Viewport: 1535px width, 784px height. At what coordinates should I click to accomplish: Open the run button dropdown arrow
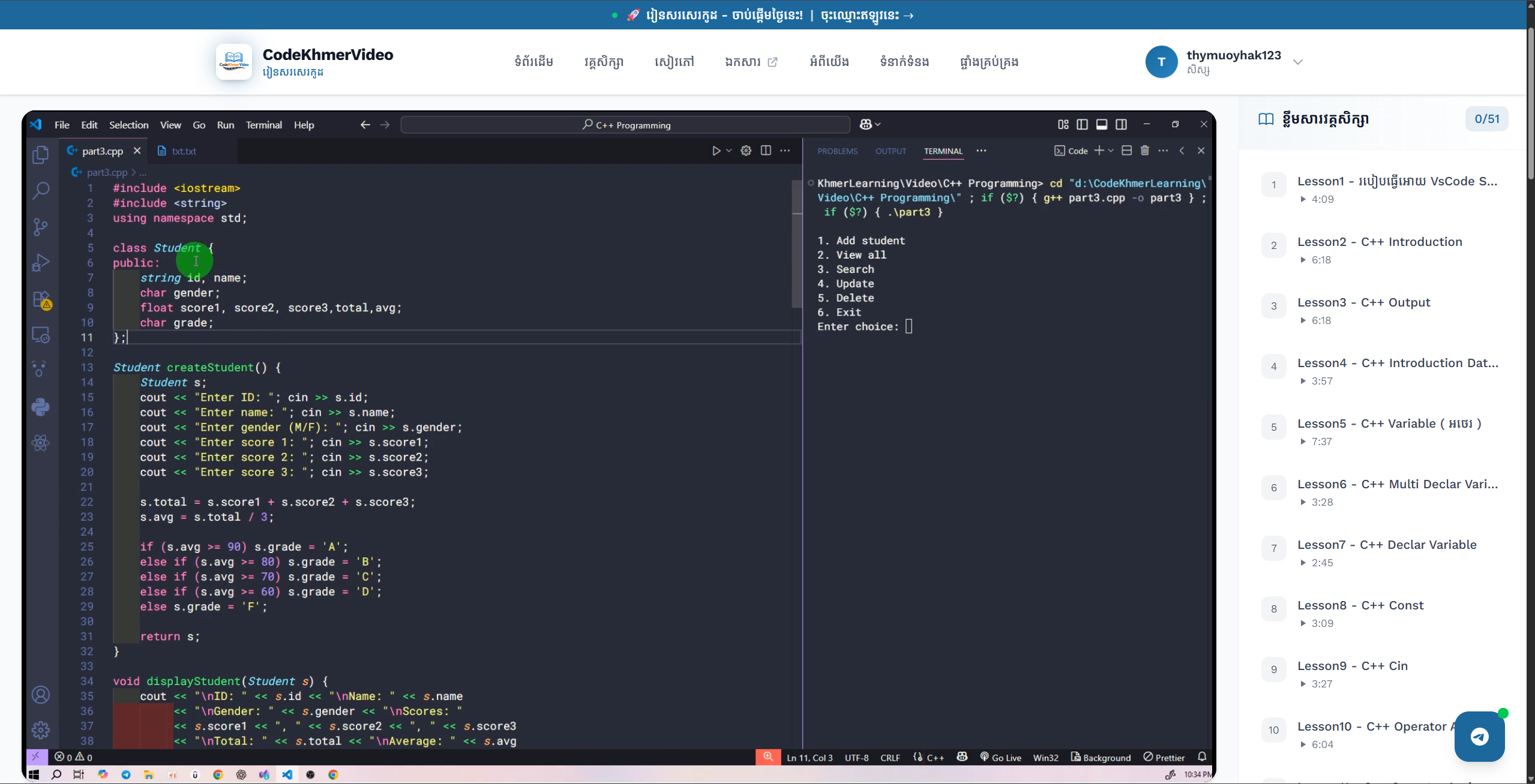(728, 151)
